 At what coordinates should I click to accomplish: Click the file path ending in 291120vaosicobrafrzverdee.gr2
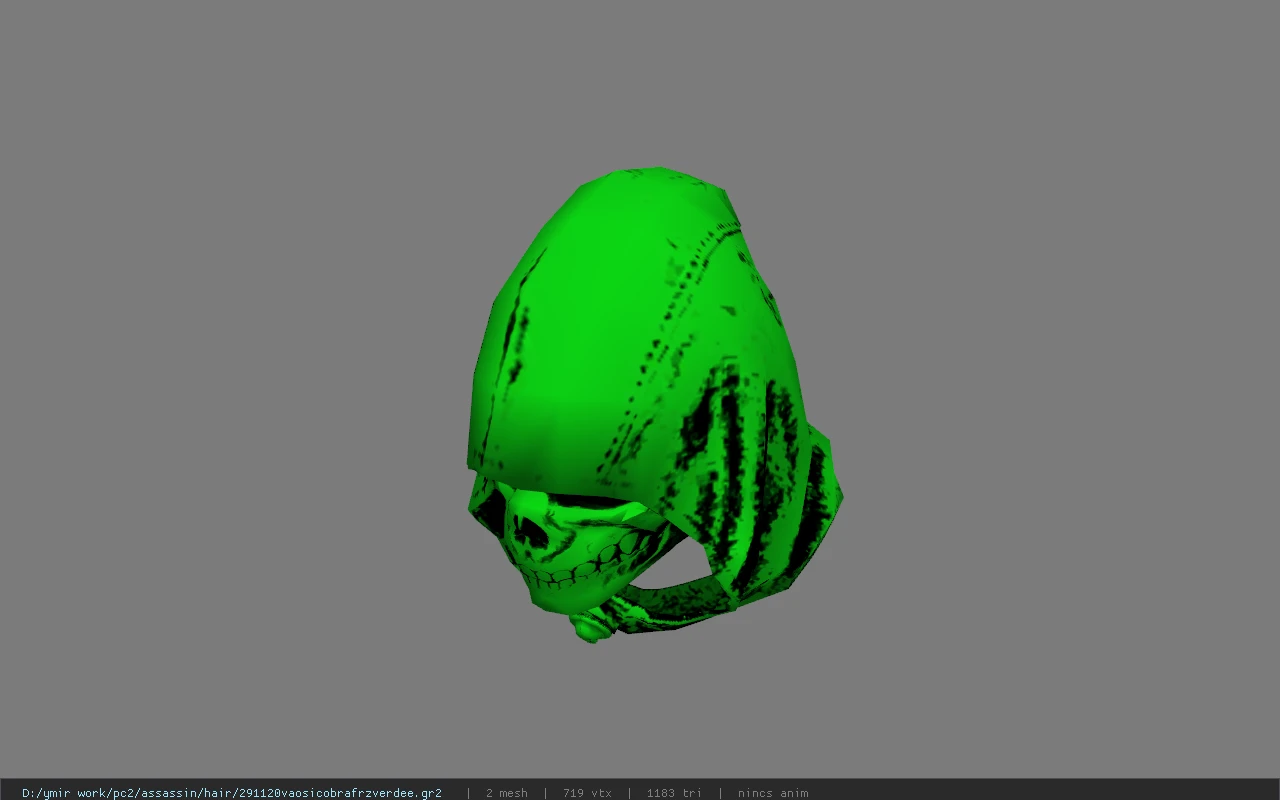(x=232, y=793)
